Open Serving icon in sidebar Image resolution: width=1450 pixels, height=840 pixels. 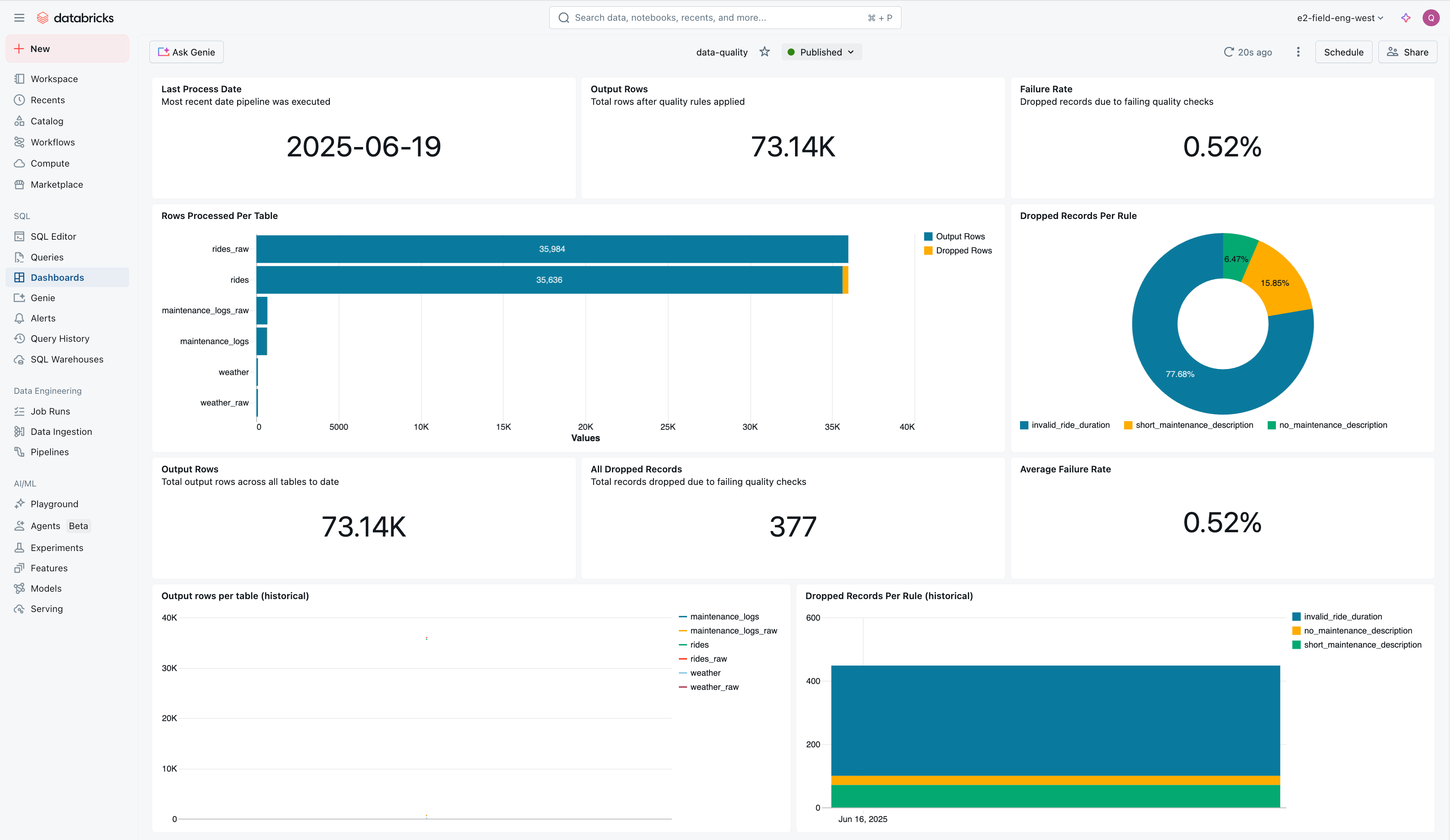pyautogui.click(x=20, y=609)
